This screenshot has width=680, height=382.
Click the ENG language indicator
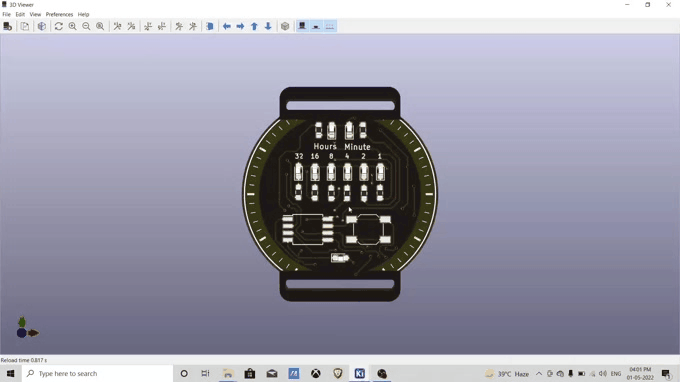pyautogui.click(x=616, y=374)
